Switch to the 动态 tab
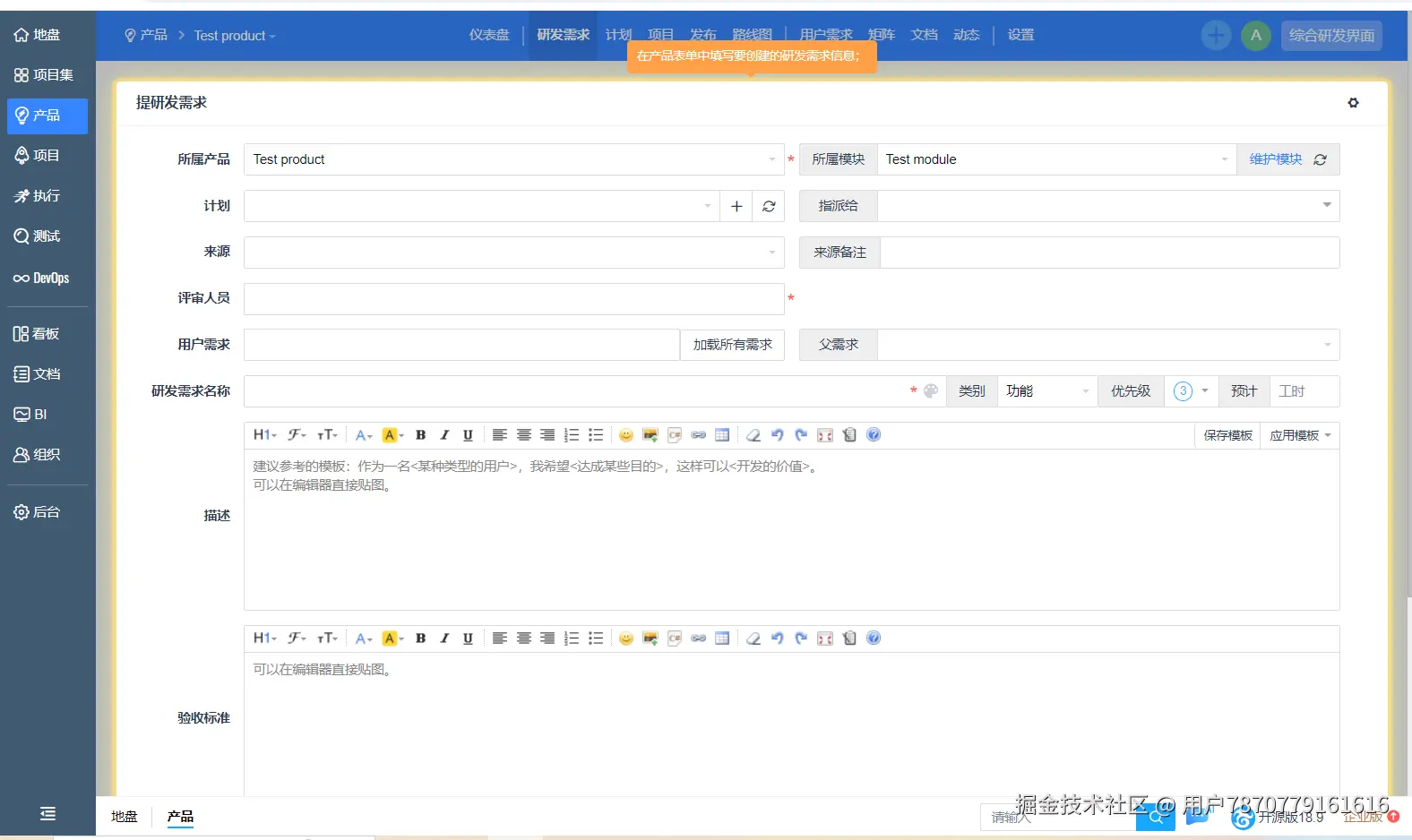This screenshot has height=840, width=1412. tap(967, 35)
